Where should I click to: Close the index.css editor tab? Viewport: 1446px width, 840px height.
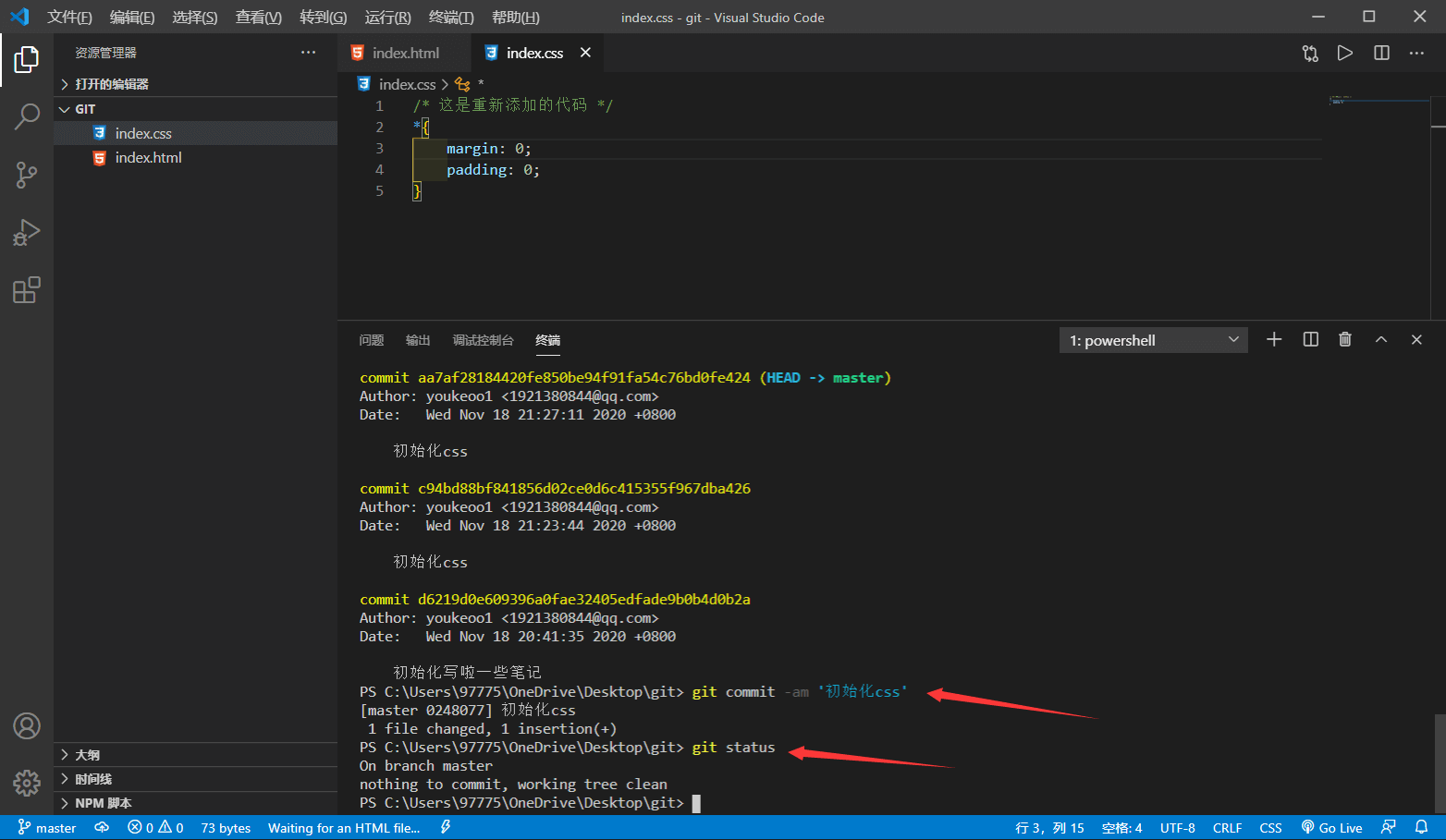(585, 53)
